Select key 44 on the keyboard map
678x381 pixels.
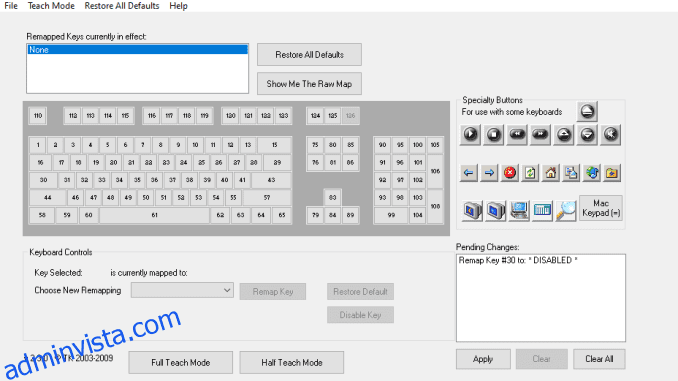click(48, 198)
